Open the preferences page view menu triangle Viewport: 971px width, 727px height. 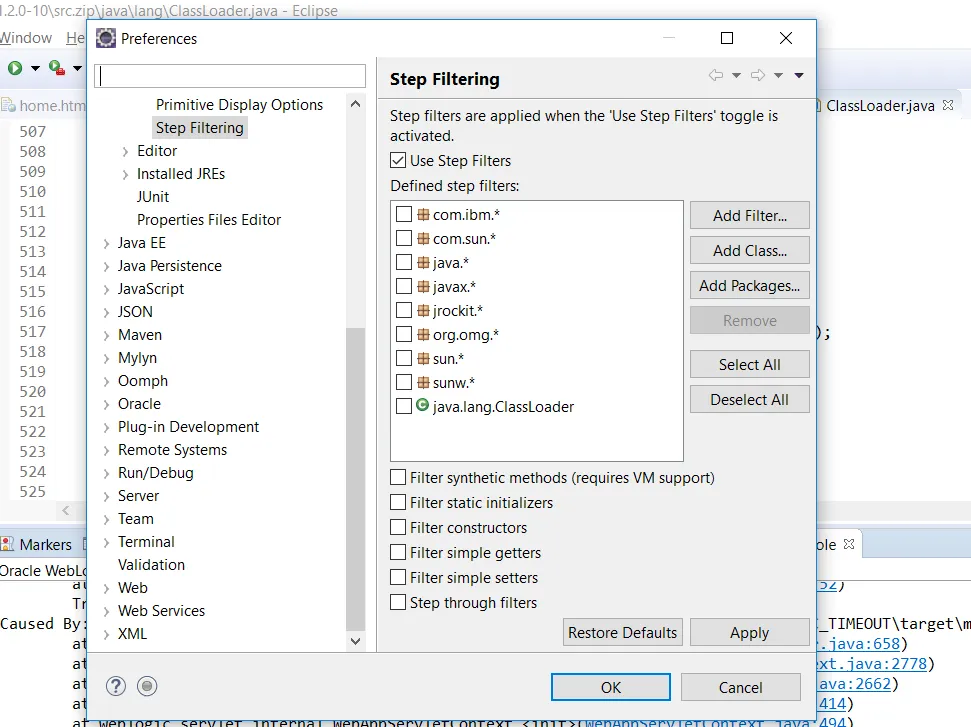coord(799,76)
